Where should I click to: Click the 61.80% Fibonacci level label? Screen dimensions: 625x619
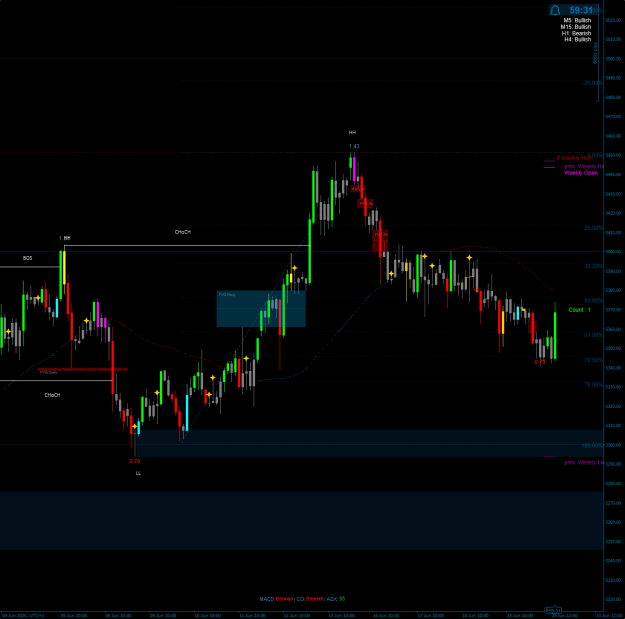(x=594, y=335)
